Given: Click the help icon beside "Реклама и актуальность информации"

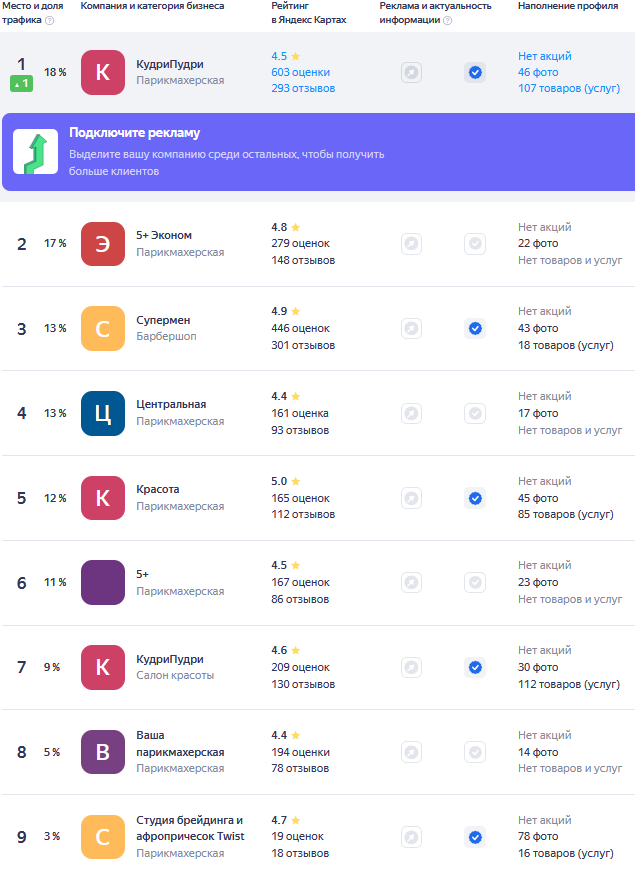Looking at the screenshot, I should tap(446, 20).
